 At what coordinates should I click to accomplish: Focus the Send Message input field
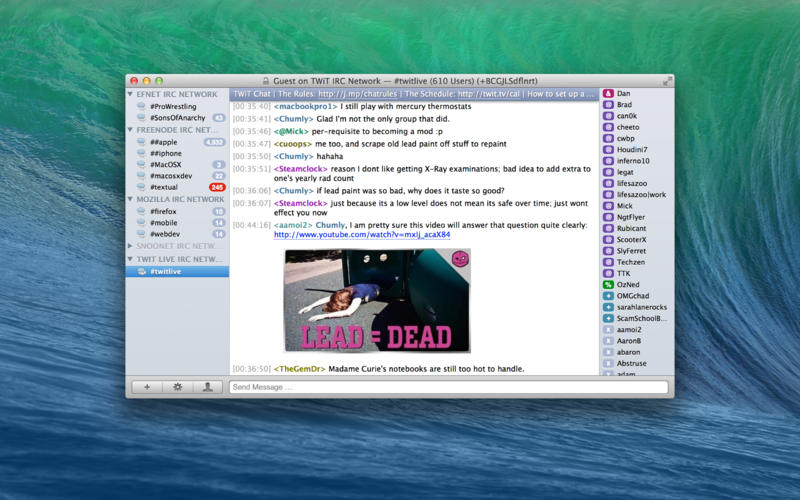[448, 387]
